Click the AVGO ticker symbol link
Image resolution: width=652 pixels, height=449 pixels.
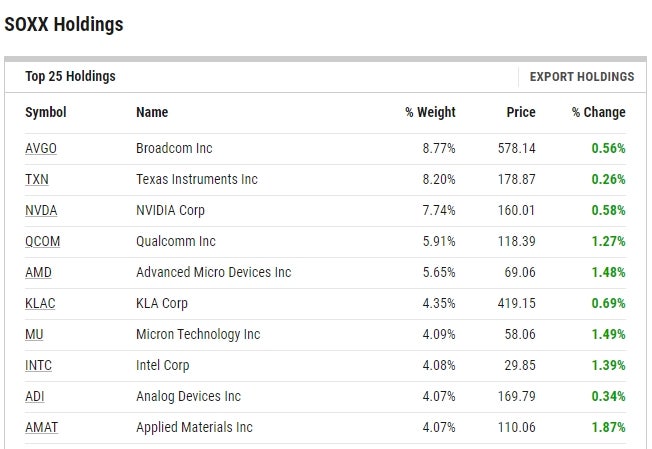click(41, 148)
